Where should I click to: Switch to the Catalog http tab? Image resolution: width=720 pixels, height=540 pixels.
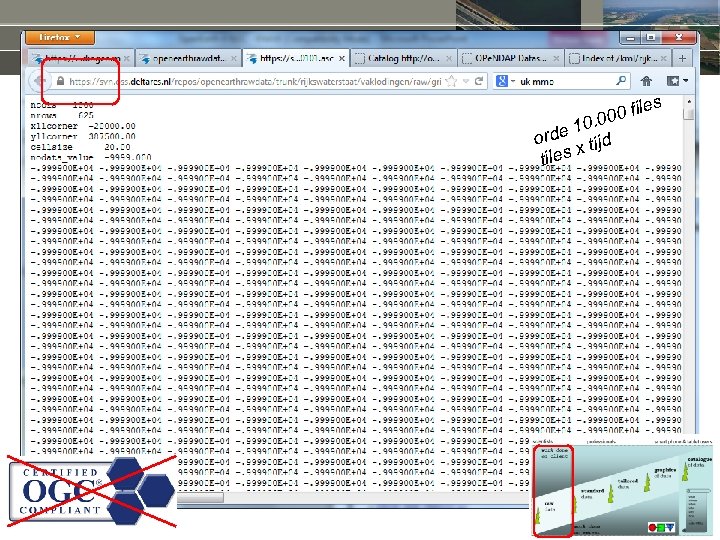(403, 58)
